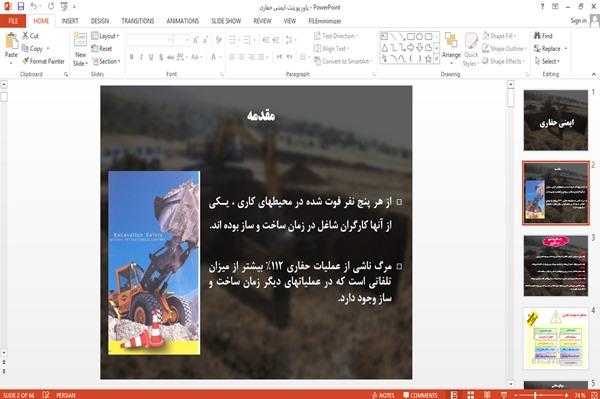Toggle Align Right
Image resolution: width=600 pixels, height=399 pixels.
(251, 57)
